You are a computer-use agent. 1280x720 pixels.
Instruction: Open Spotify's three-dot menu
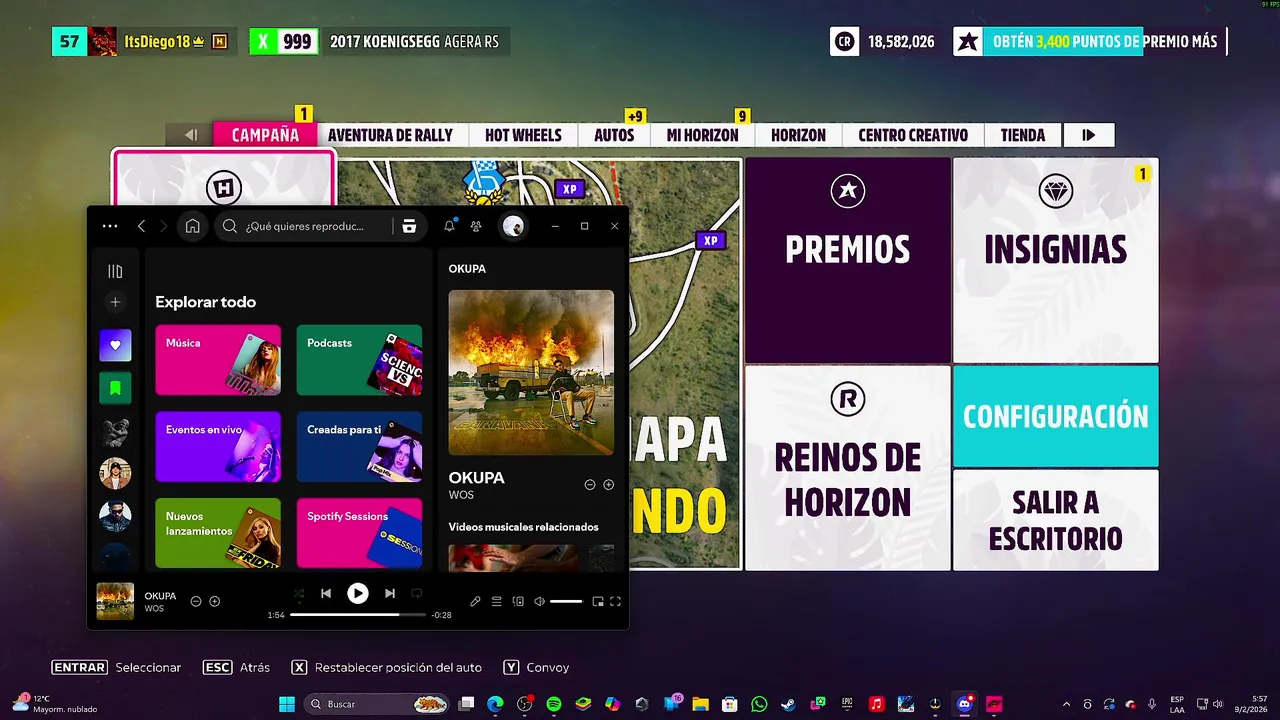(110, 226)
